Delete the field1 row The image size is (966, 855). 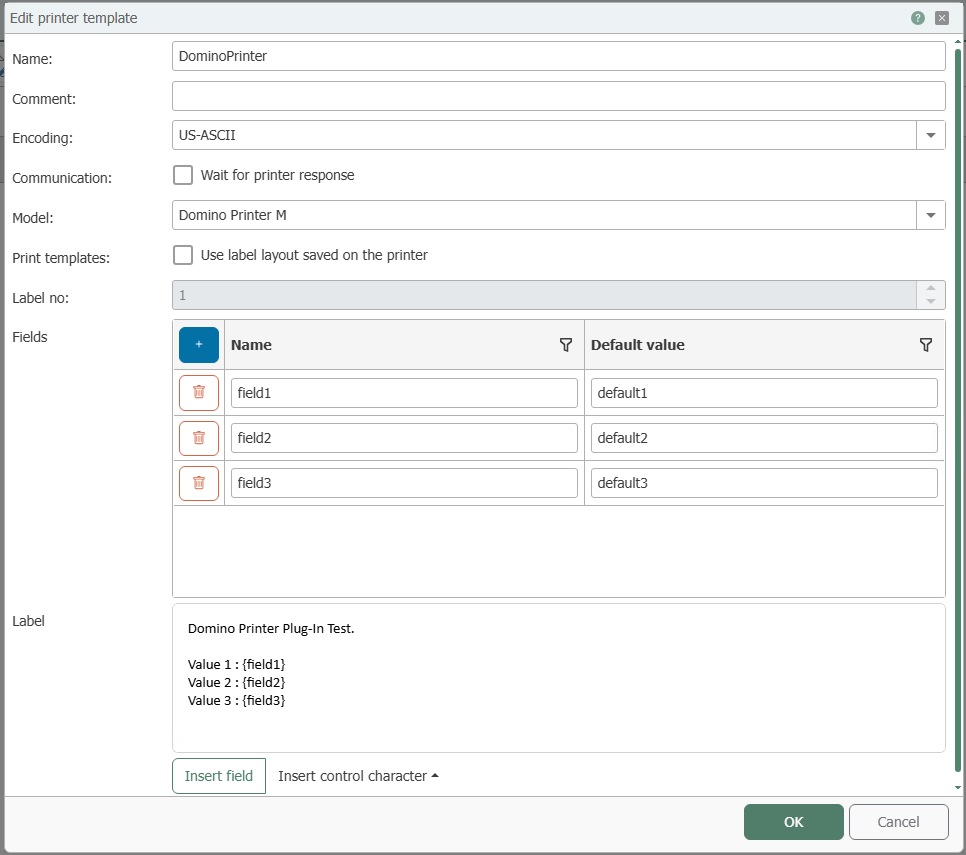click(x=199, y=392)
